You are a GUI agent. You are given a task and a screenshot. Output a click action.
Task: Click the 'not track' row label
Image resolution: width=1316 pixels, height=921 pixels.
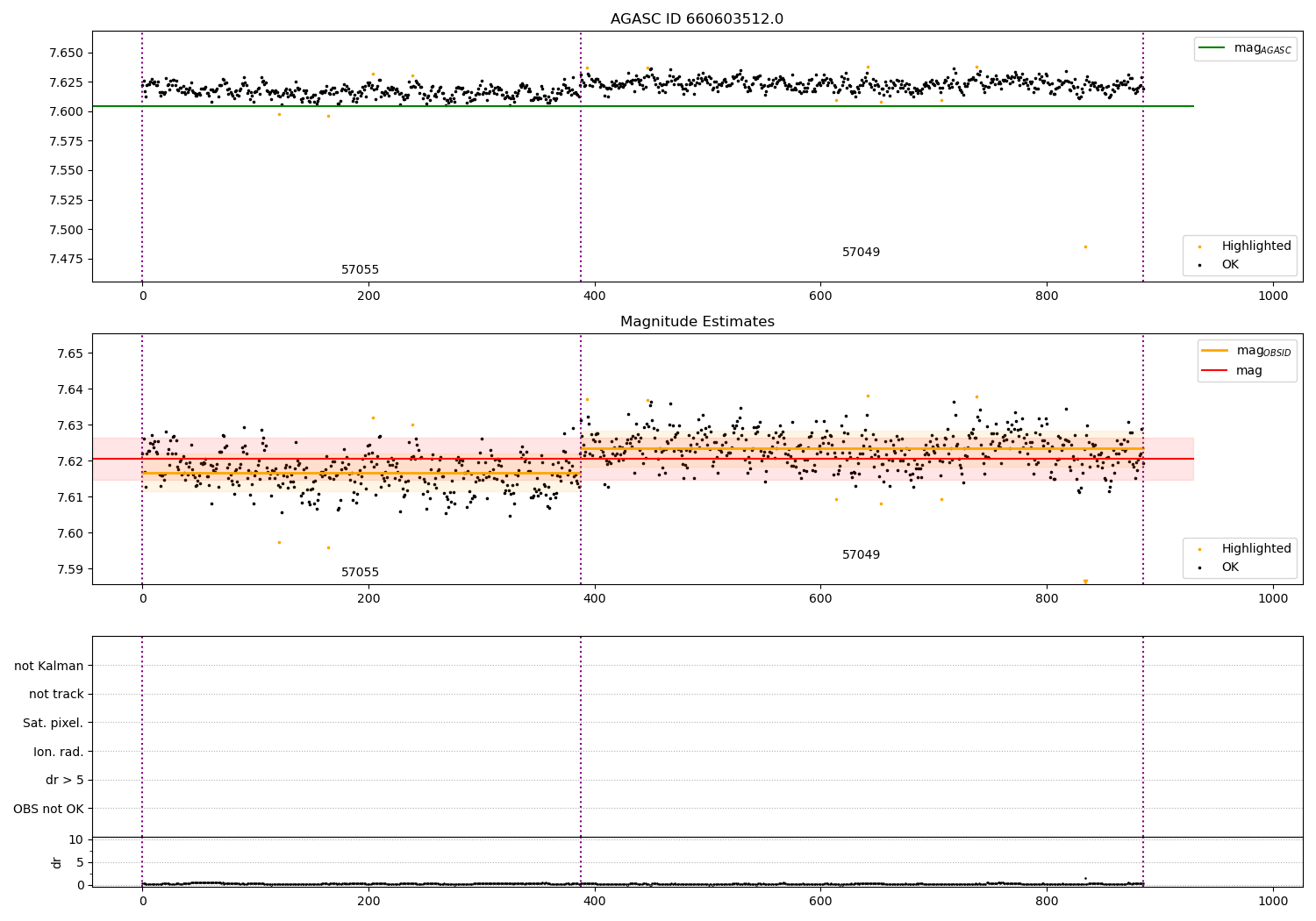pyautogui.click(x=56, y=695)
